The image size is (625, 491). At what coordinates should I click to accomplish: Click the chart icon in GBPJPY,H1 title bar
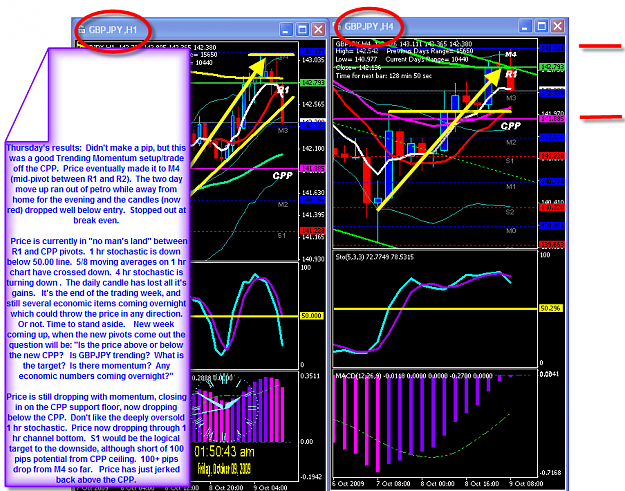click(82, 29)
